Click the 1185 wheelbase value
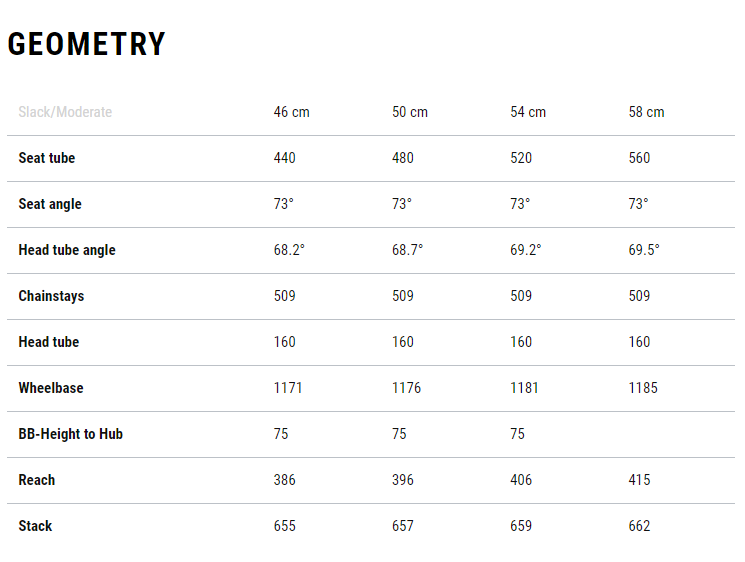Image resolution: width=745 pixels, height=562 pixels. [643, 388]
